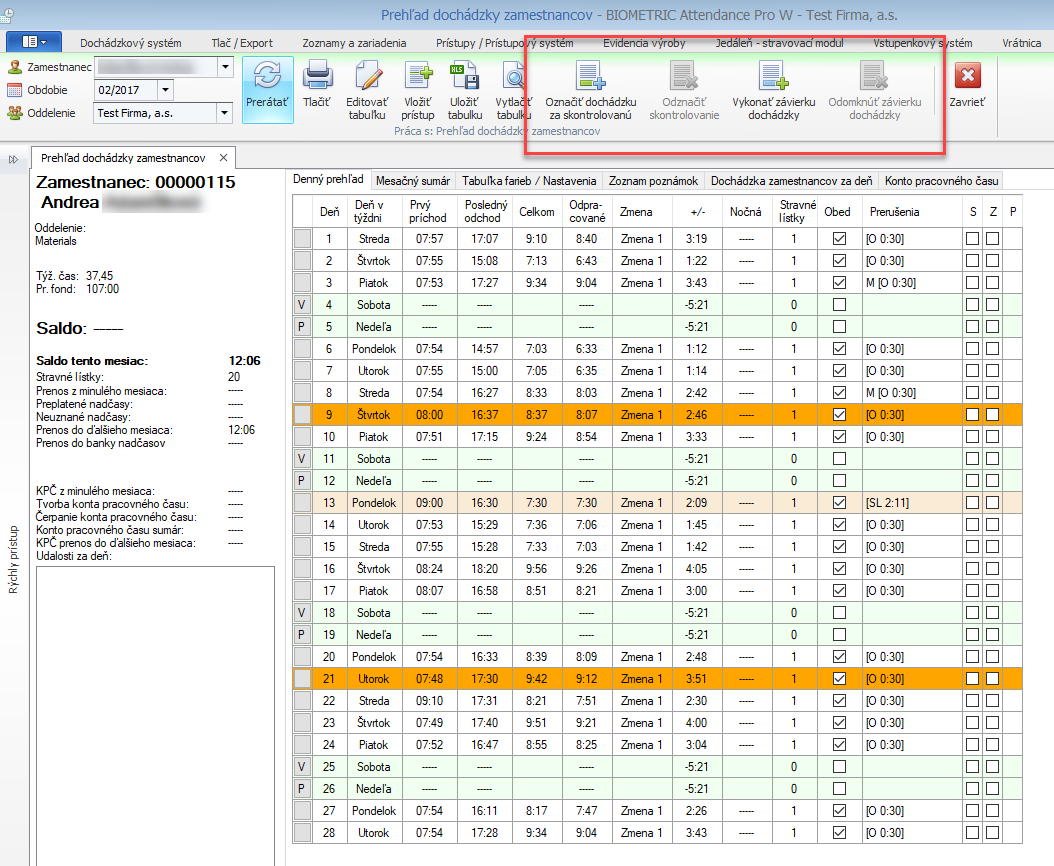Click the Tlačiť printer icon
1054x866 pixels.
click(317, 75)
